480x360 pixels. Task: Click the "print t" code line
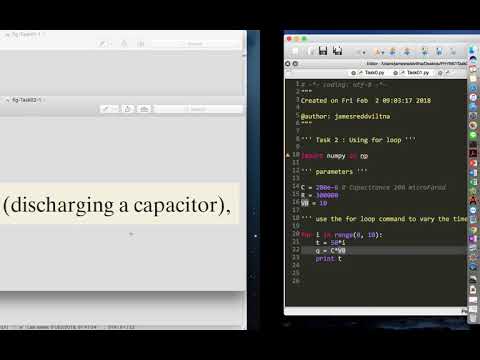pyautogui.click(x=329, y=259)
